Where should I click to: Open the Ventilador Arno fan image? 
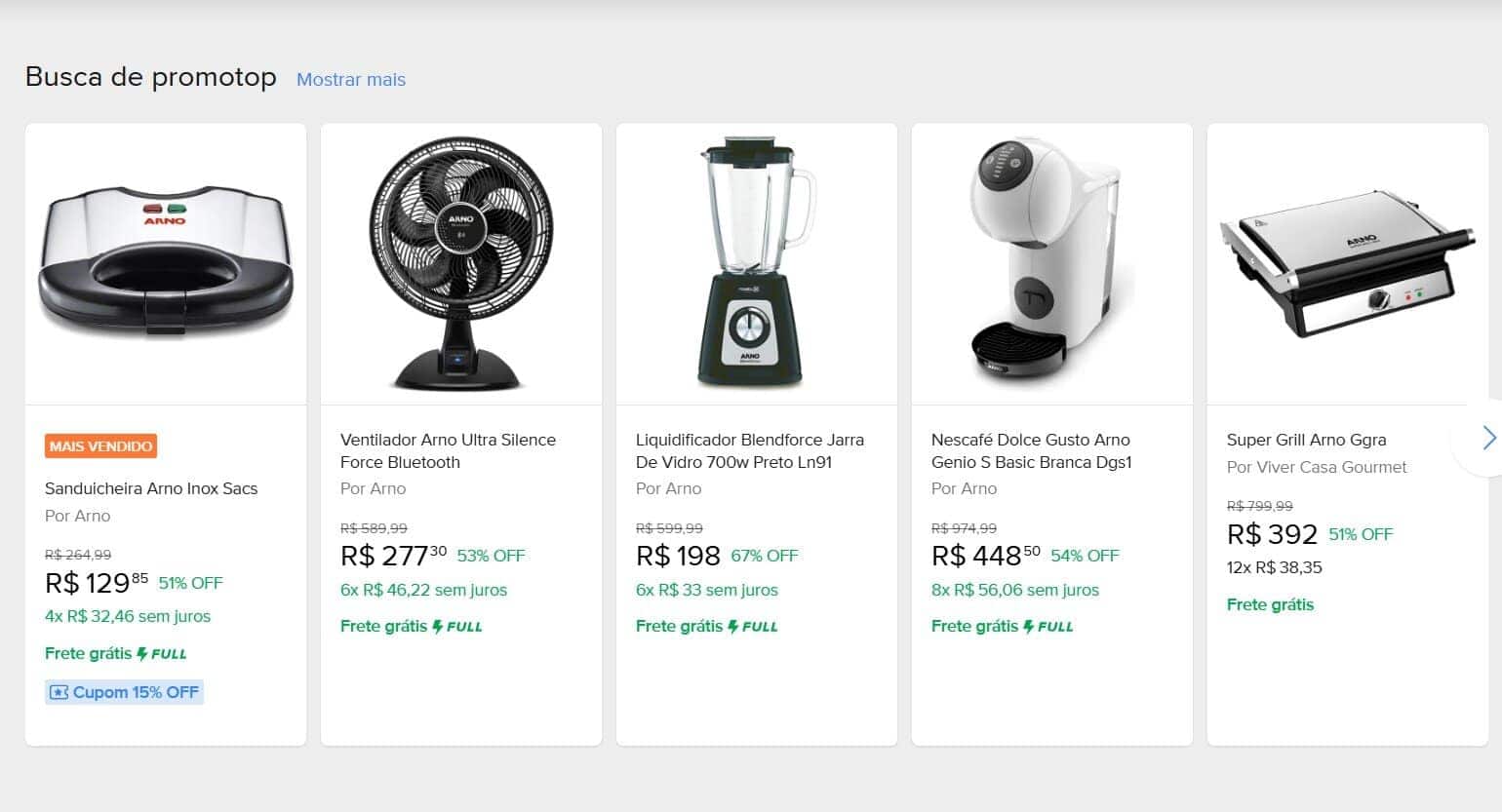[x=461, y=263]
